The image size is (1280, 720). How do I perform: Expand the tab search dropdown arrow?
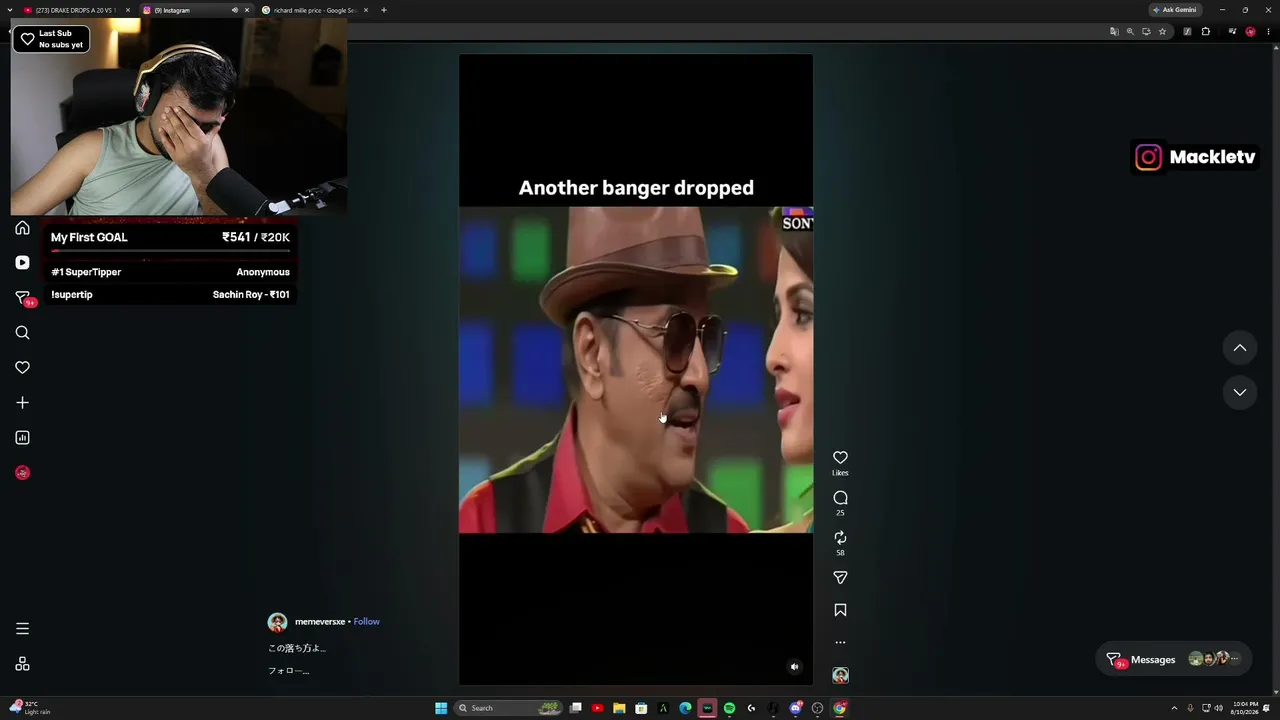(10, 10)
